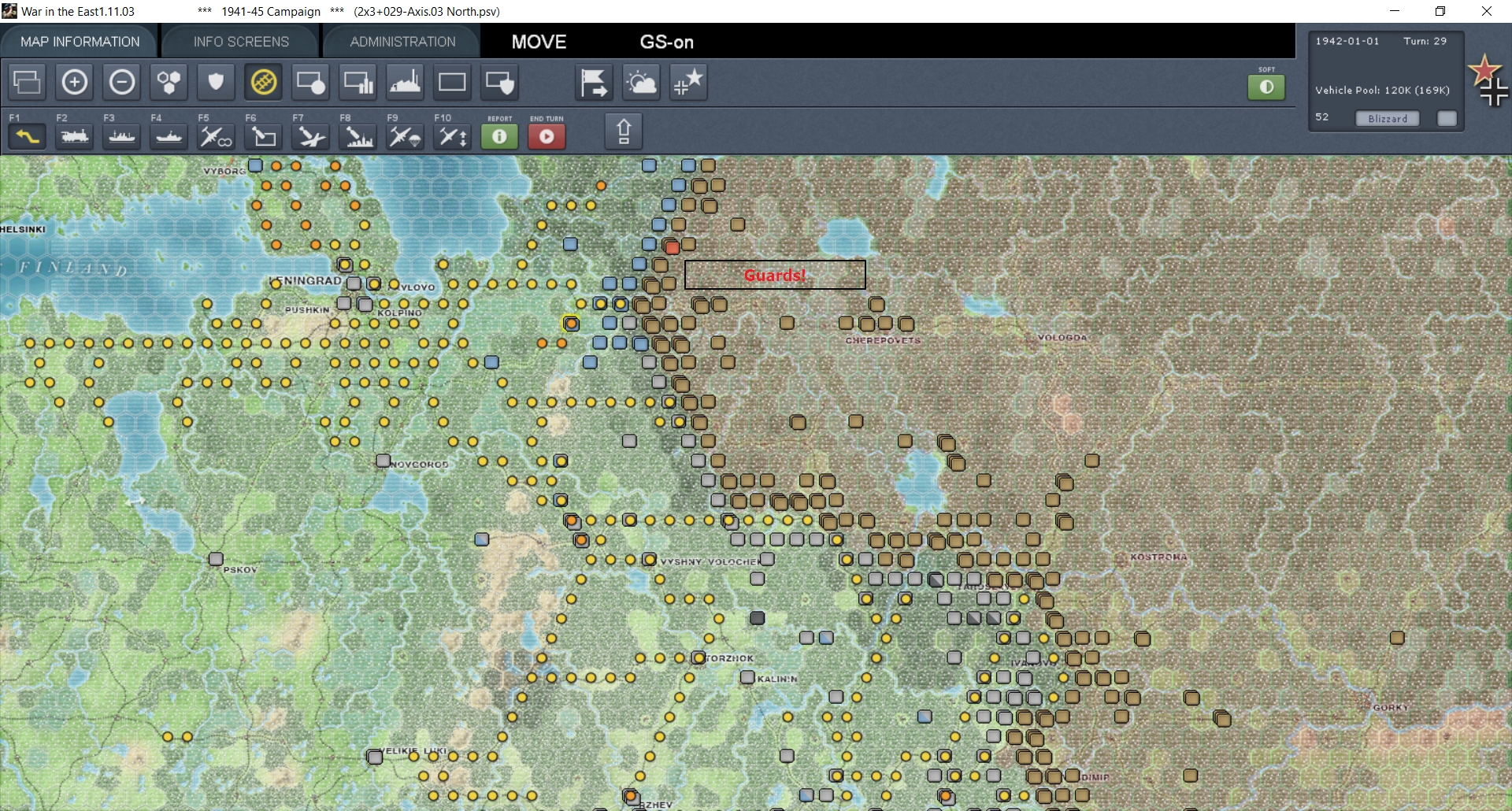Switch to the INFO SCREENS tab
Viewport: 1512px width, 811px height.
tap(241, 42)
